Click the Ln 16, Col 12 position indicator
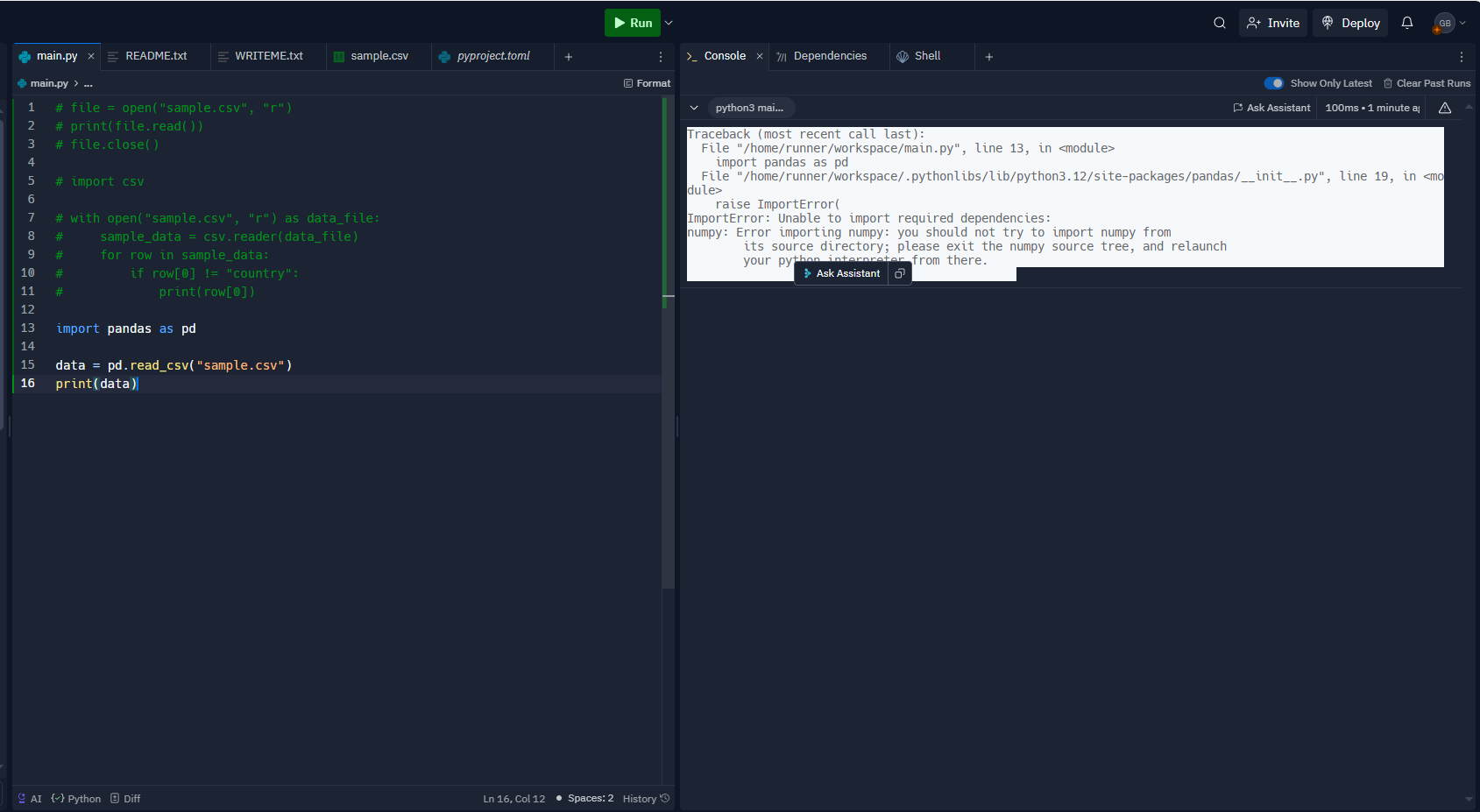The width and height of the screenshot is (1480, 812). tap(514, 799)
